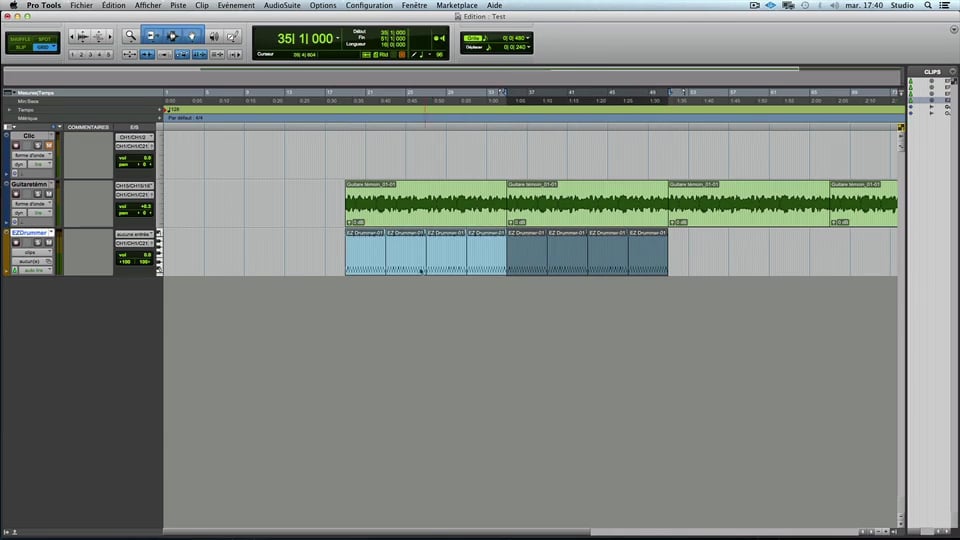Screen dimensions: 960x540
Task: Toggle Zoom Toggle button below tools
Action: coord(129,54)
